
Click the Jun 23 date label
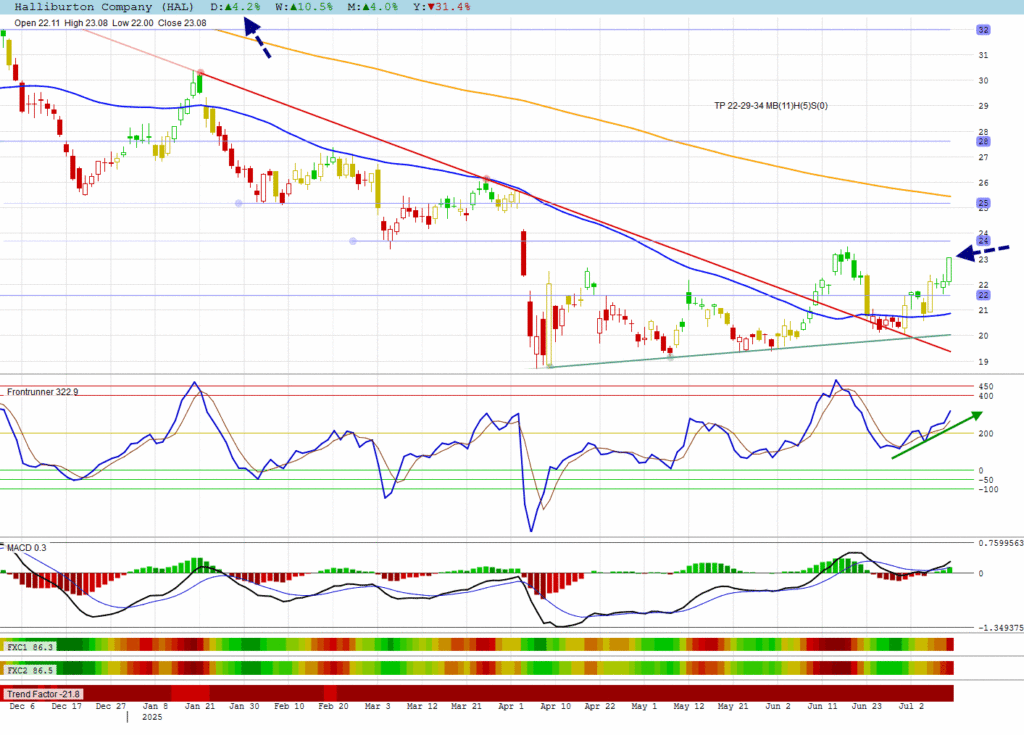click(x=867, y=706)
